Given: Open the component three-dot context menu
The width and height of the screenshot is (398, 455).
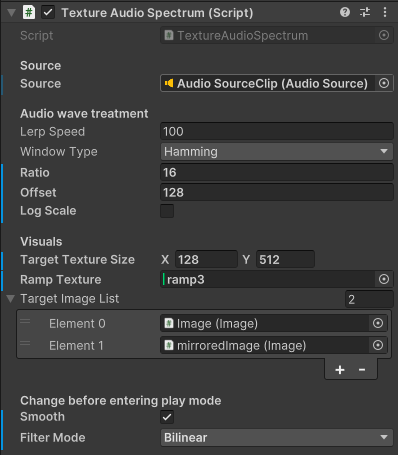Looking at the screenshot, I should tap(385, 12).
